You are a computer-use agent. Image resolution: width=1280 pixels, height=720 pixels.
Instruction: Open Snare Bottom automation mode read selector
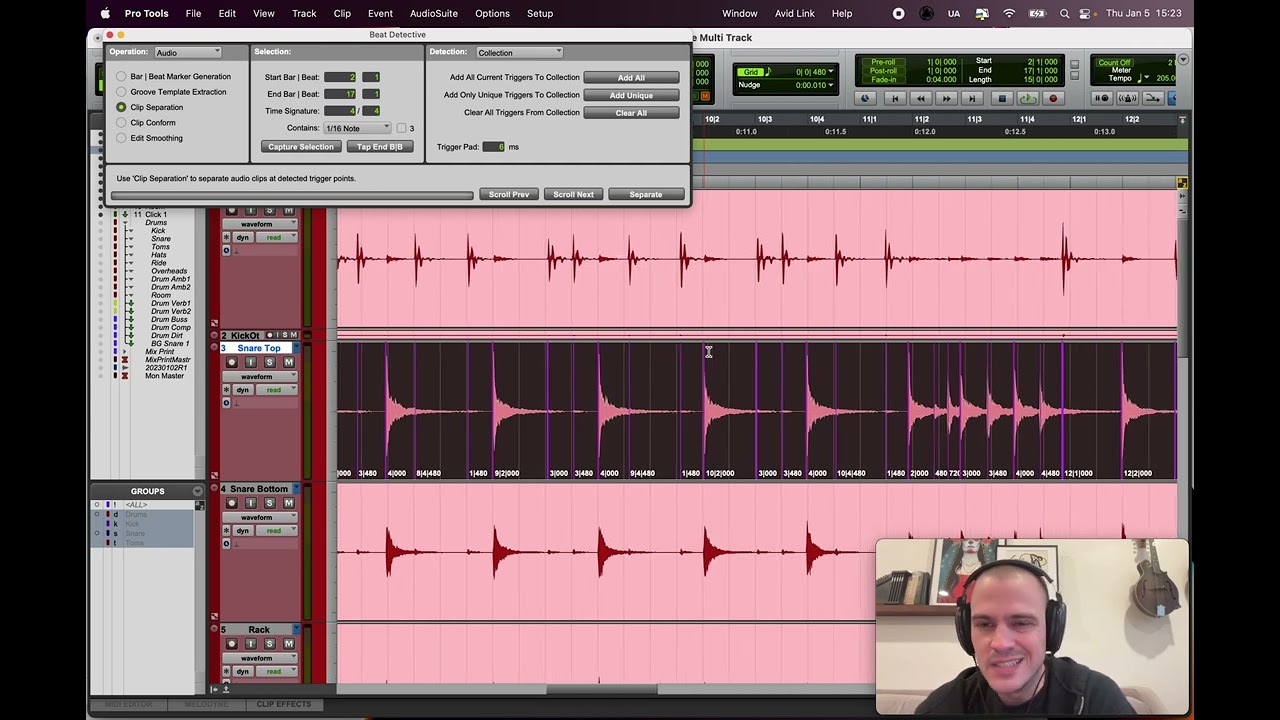pos(277,531)
